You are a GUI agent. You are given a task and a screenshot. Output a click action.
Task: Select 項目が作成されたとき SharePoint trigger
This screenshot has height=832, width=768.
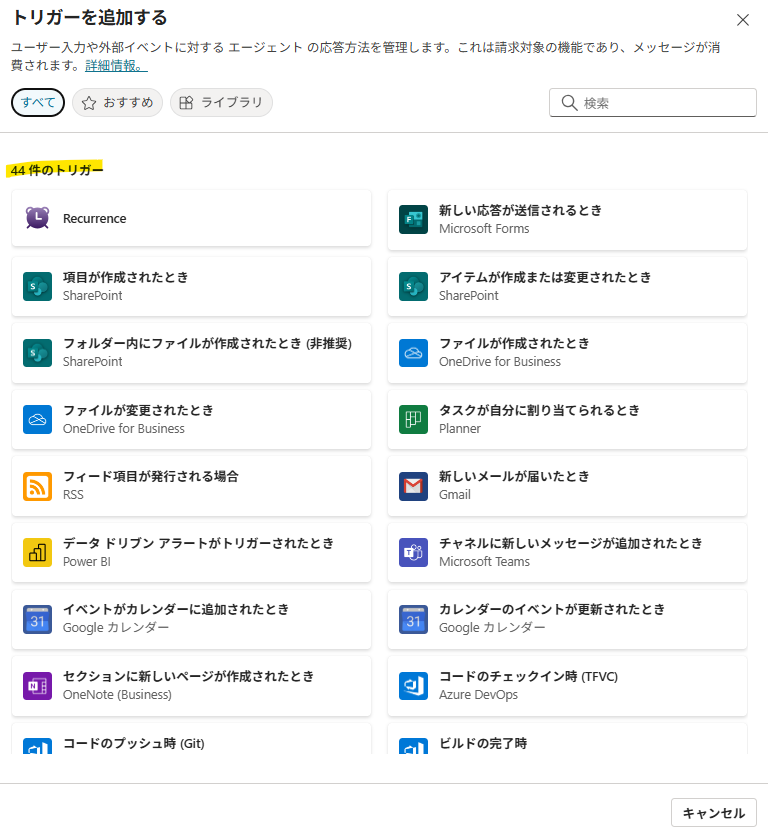coord(191,286)
